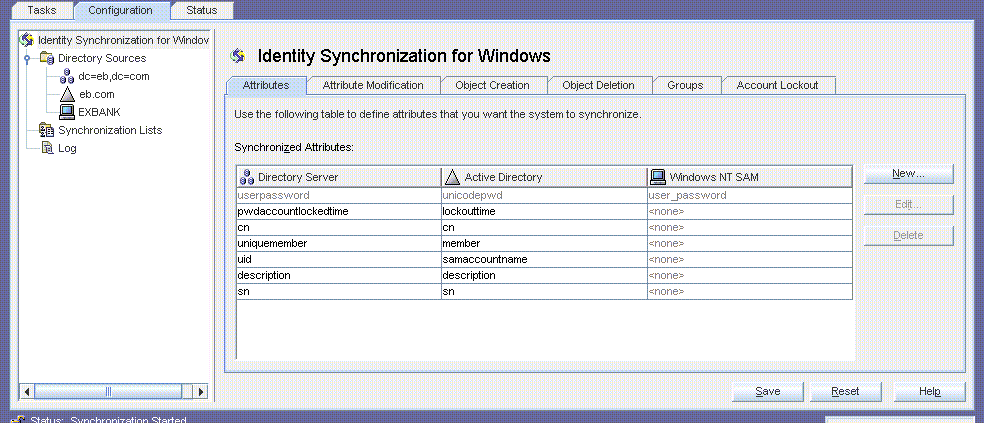Viewport: 984px width, 423px height.
Task: Click the Directory Server column header icon
Action: point(247,177)
